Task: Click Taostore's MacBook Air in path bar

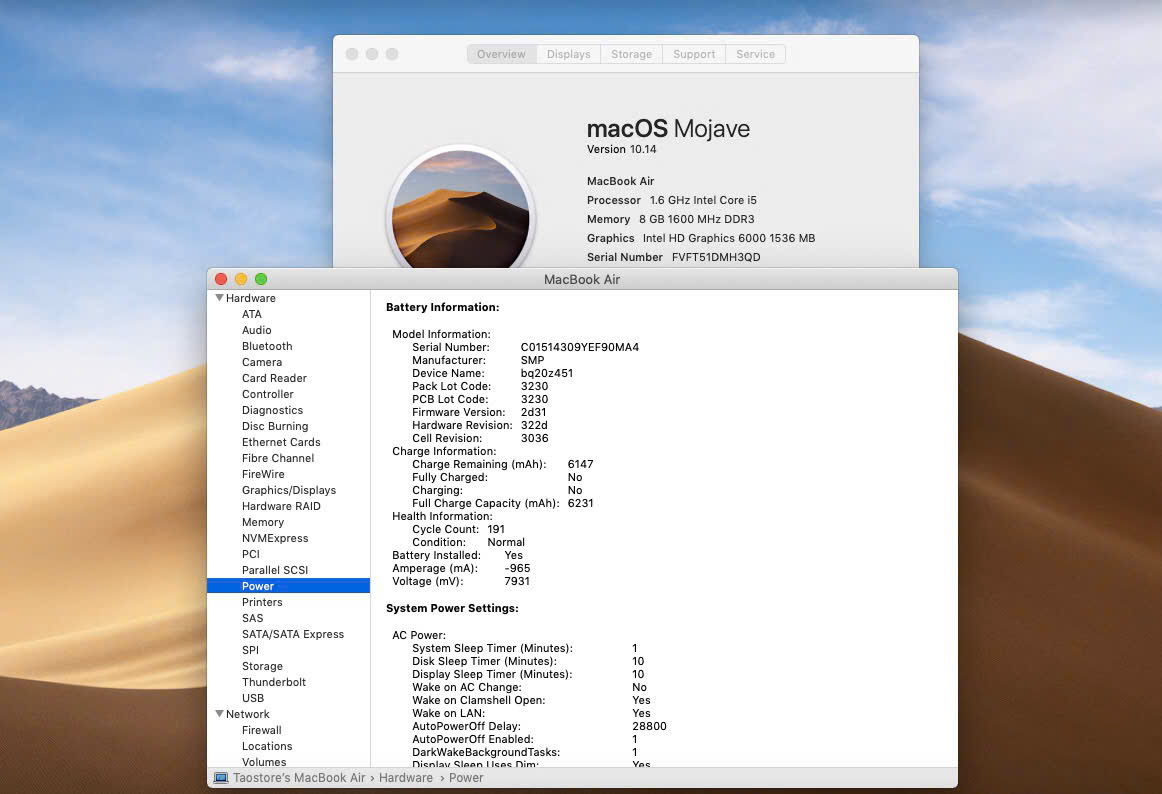Action: click(299, 778)
